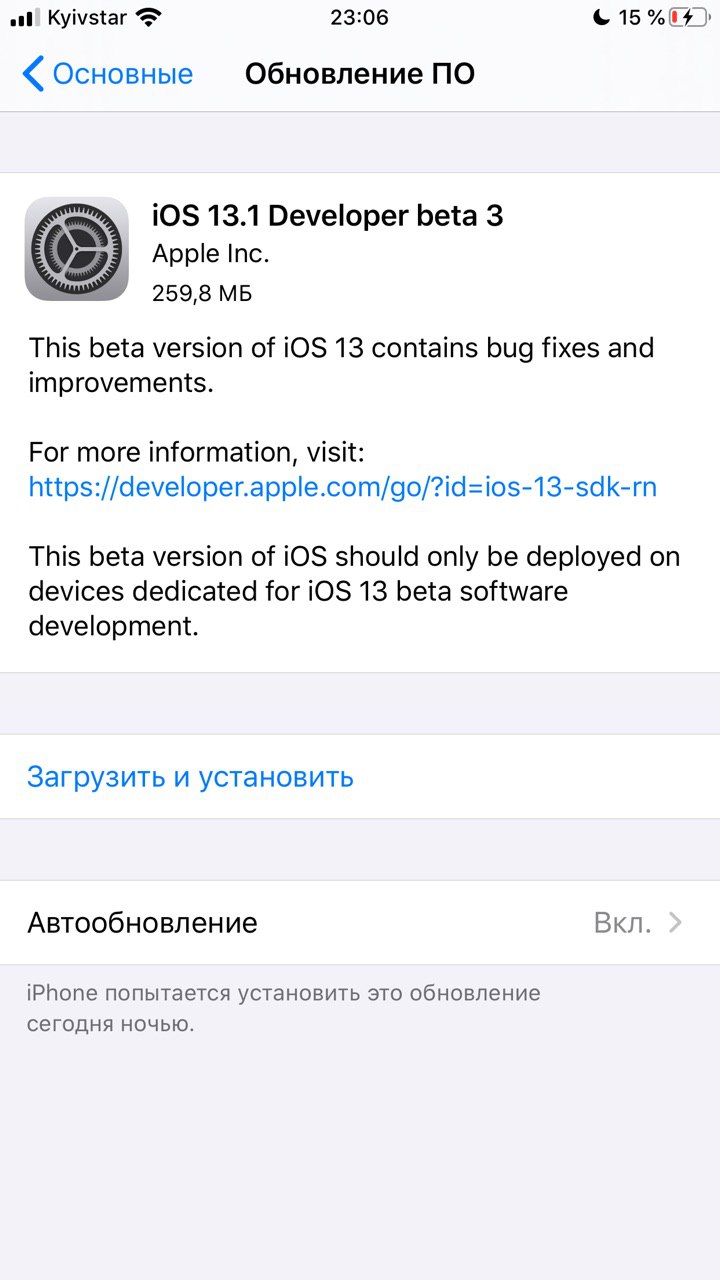
Task: Tap the Wi-Fi signal icon in status bar
Action: (x=148, y=17)
